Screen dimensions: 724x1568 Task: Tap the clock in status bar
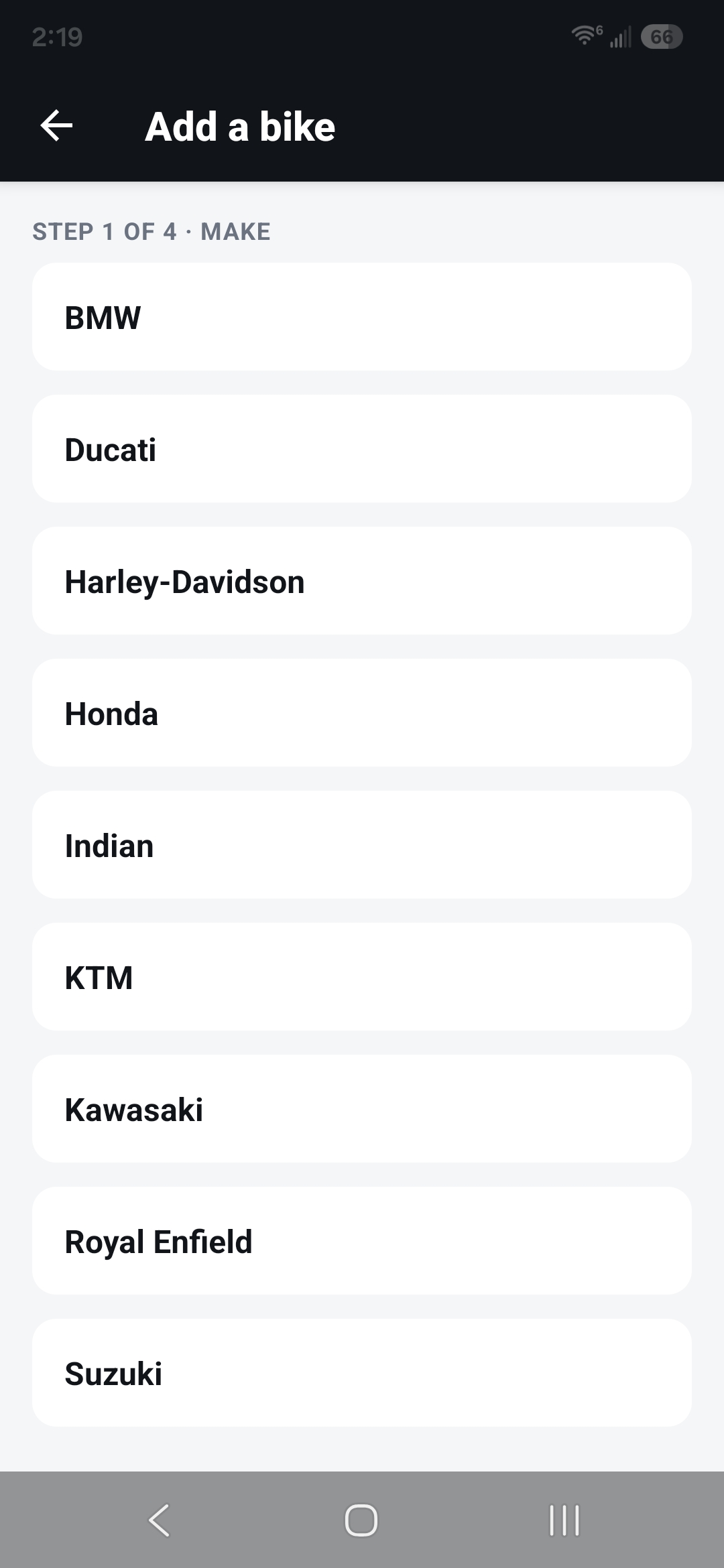57,37
